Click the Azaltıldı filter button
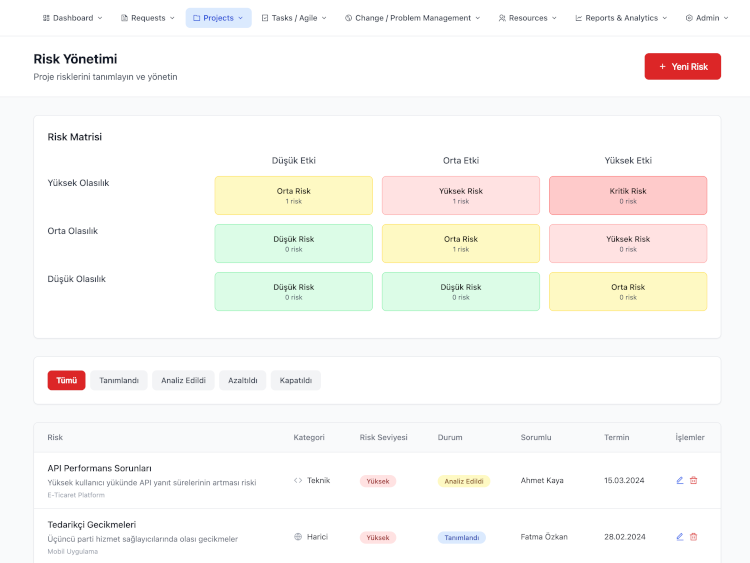 (243, 381)
